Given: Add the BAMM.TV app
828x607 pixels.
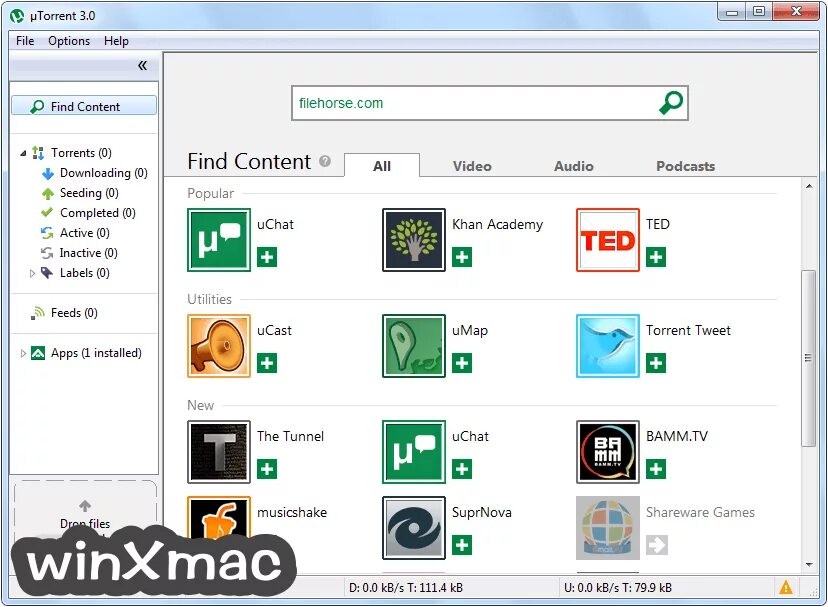Looking at the screenshot, I should click(x=656, y=469).
